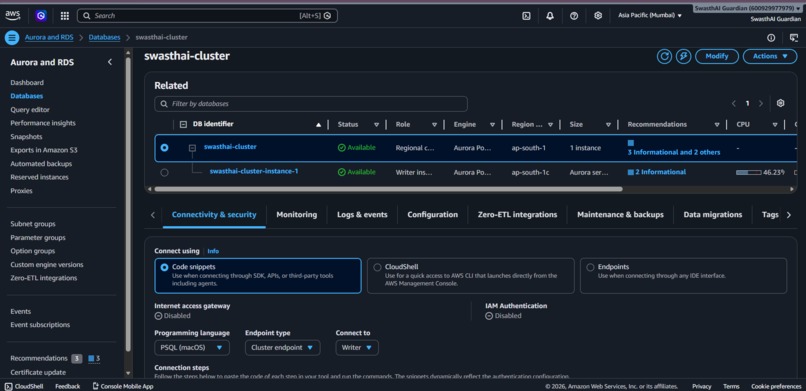Open Endpoint type Cluster endpoint dropdown
Image resolution: width=806 pixels, height=391 pixels.
282,348
